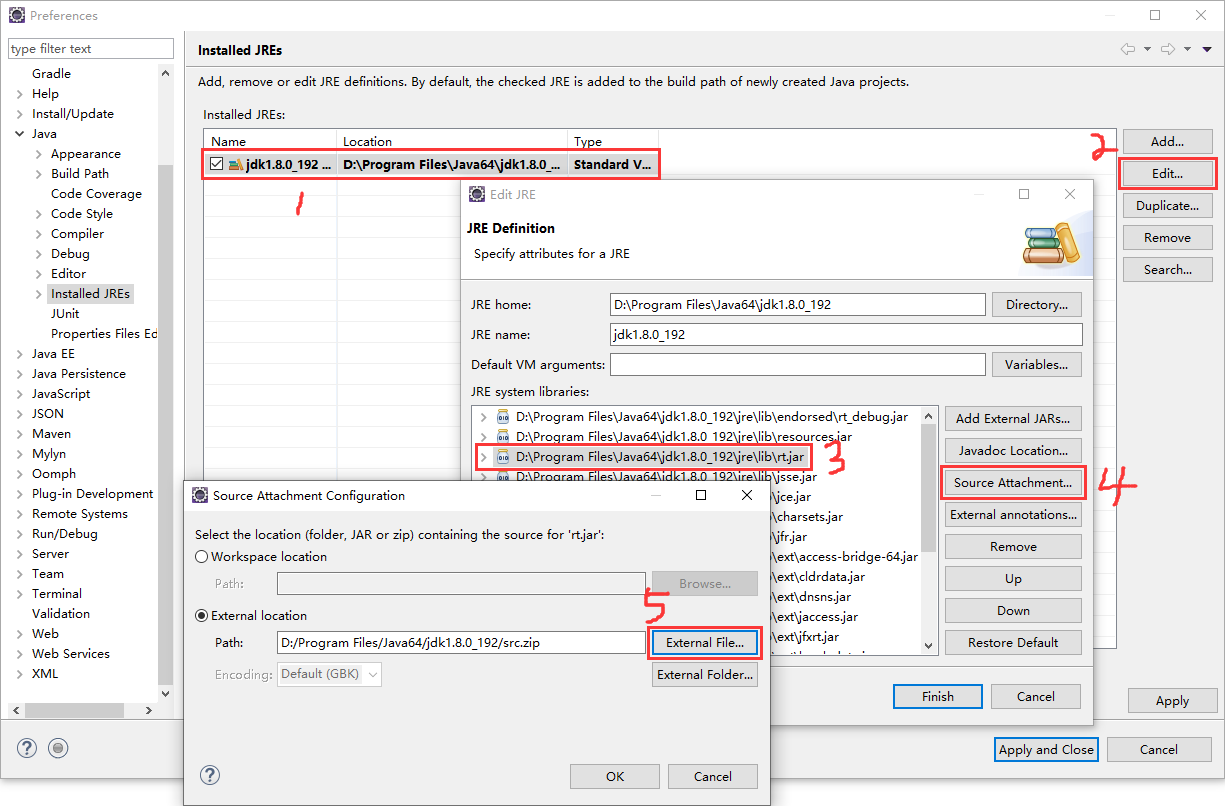
Task: Open the Maven preferences category
Action: (51, 434)
